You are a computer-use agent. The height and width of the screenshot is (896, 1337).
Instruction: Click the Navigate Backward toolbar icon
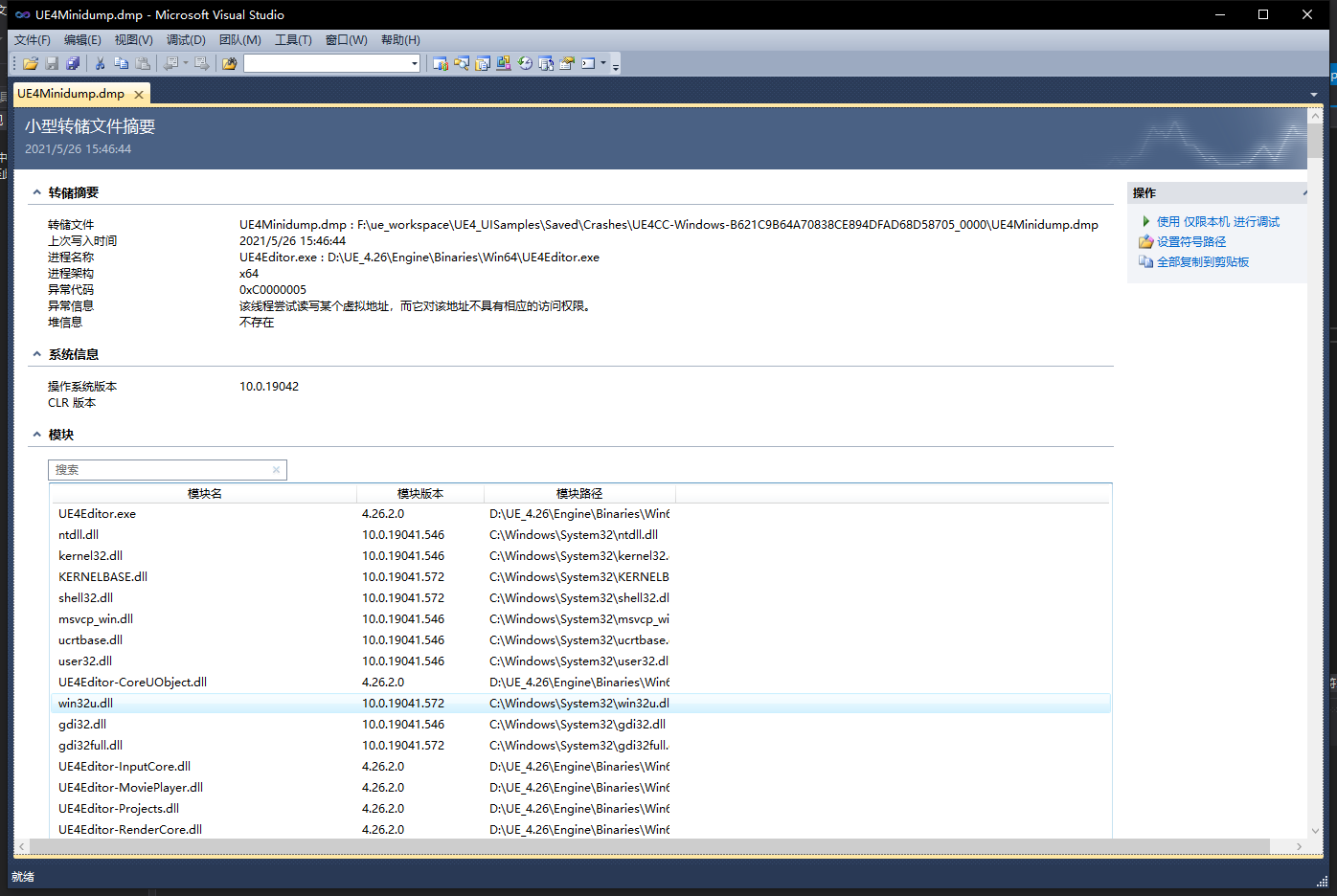click(x=170, y=63)
